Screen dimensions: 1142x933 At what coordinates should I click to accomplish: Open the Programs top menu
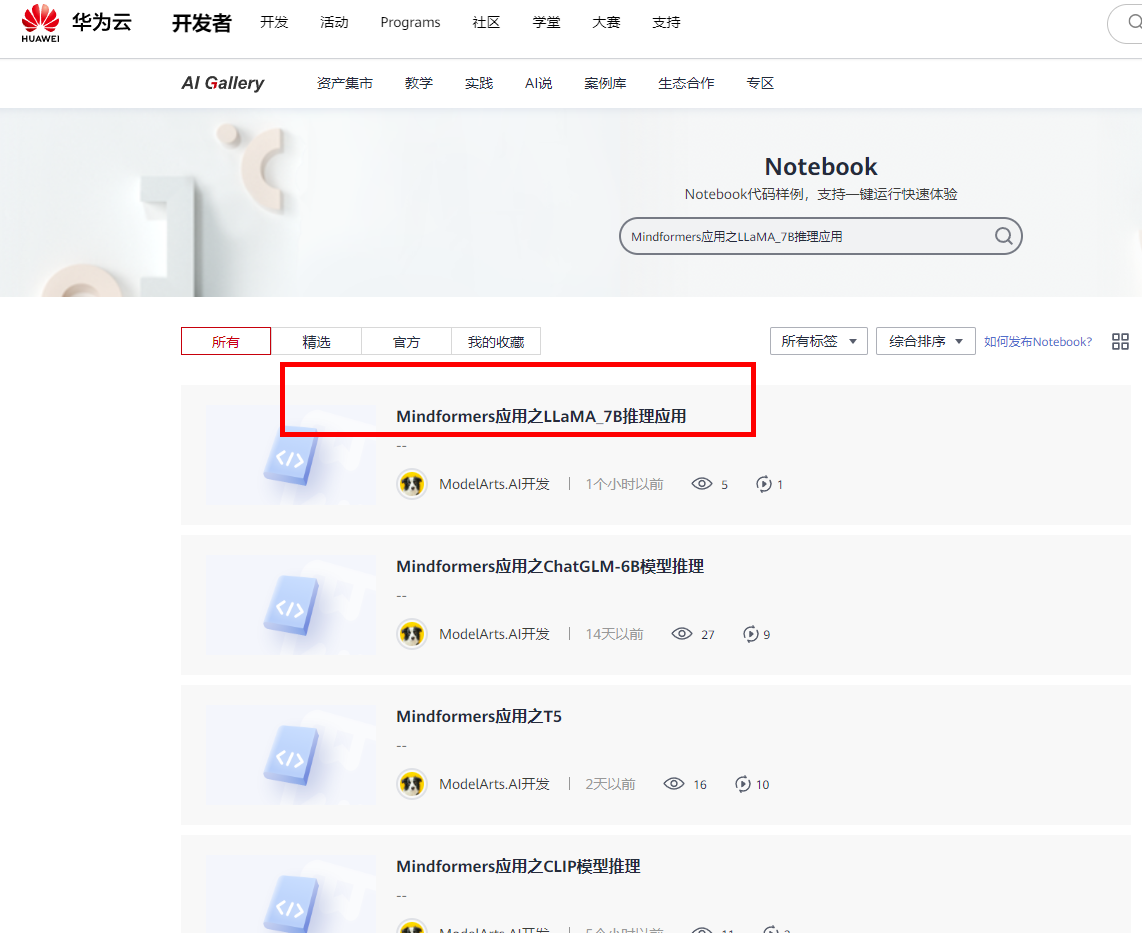tap(410, 23)
